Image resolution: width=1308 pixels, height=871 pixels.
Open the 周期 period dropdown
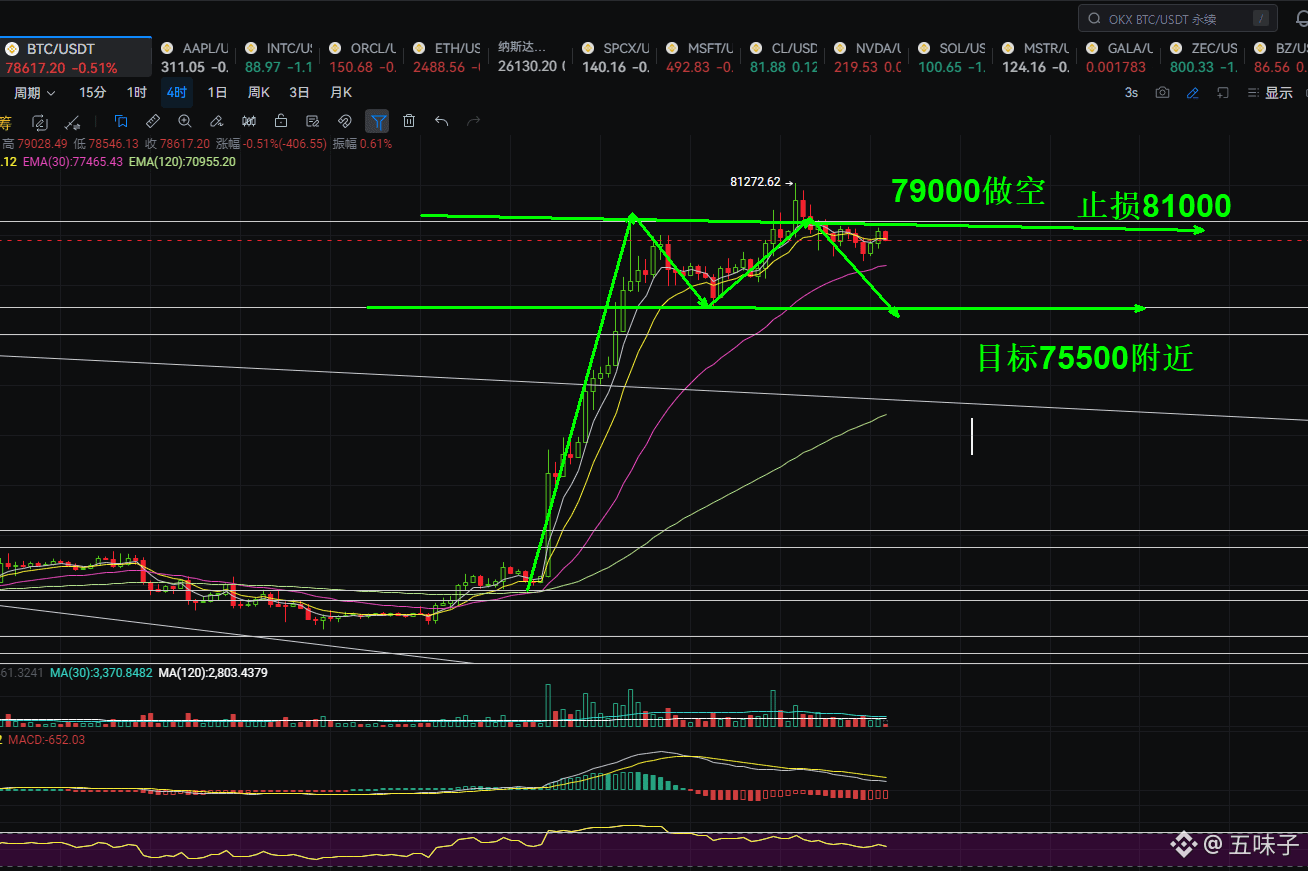pos(34,92)
